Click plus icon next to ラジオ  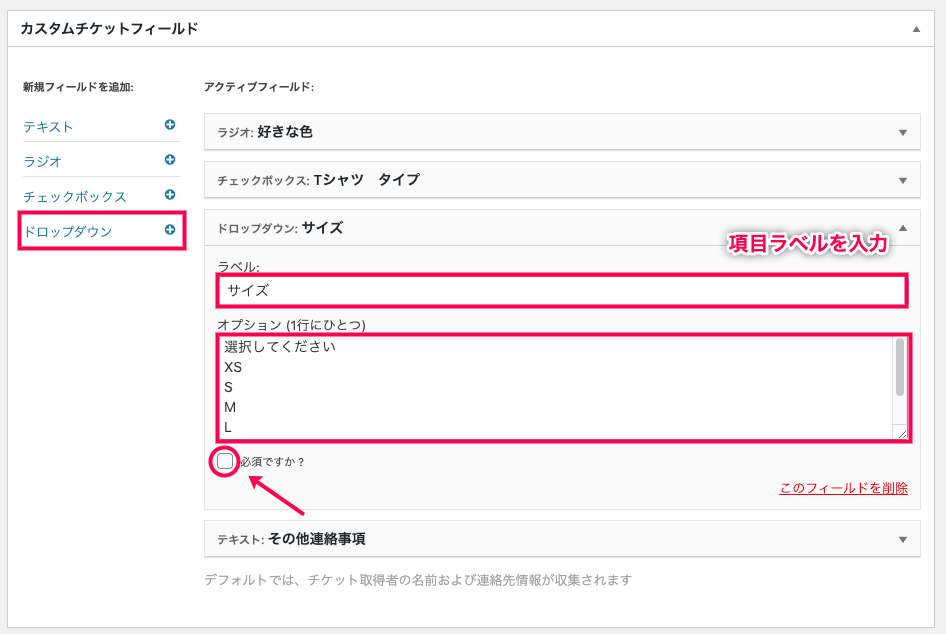[x=170, y=160]
